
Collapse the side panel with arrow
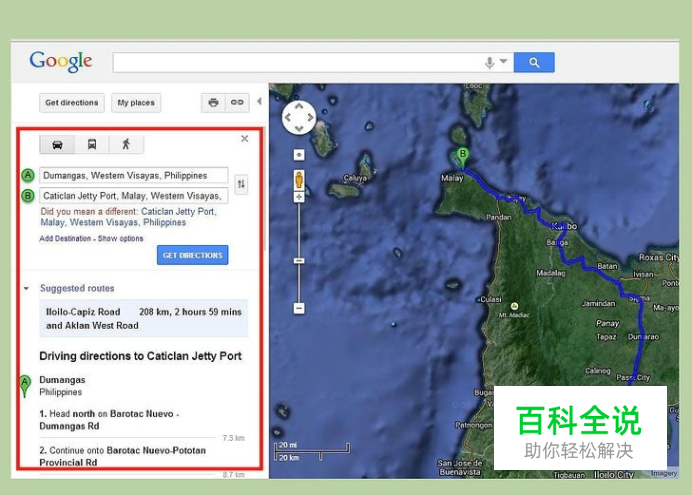coord(260,101)
